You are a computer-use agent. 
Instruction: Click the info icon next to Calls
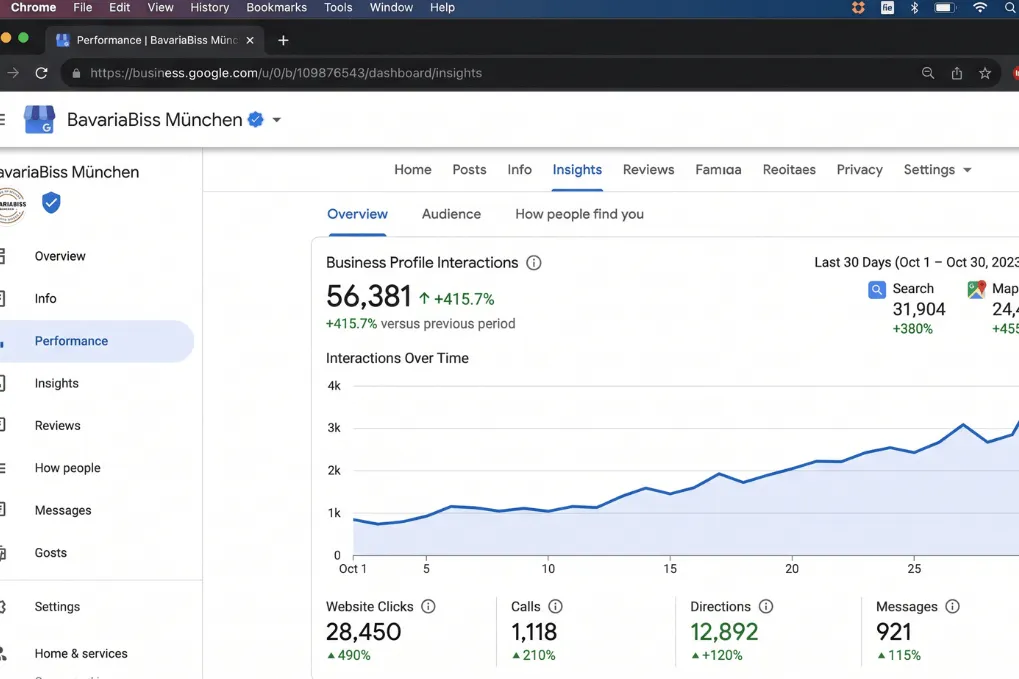pyautogui.click(x=555, y=607)
